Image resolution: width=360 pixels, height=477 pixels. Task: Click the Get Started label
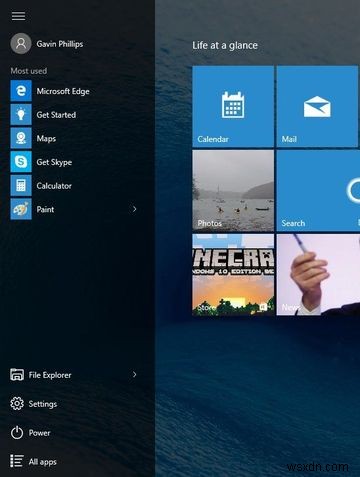pyautogui.click(x=56, y=115)
